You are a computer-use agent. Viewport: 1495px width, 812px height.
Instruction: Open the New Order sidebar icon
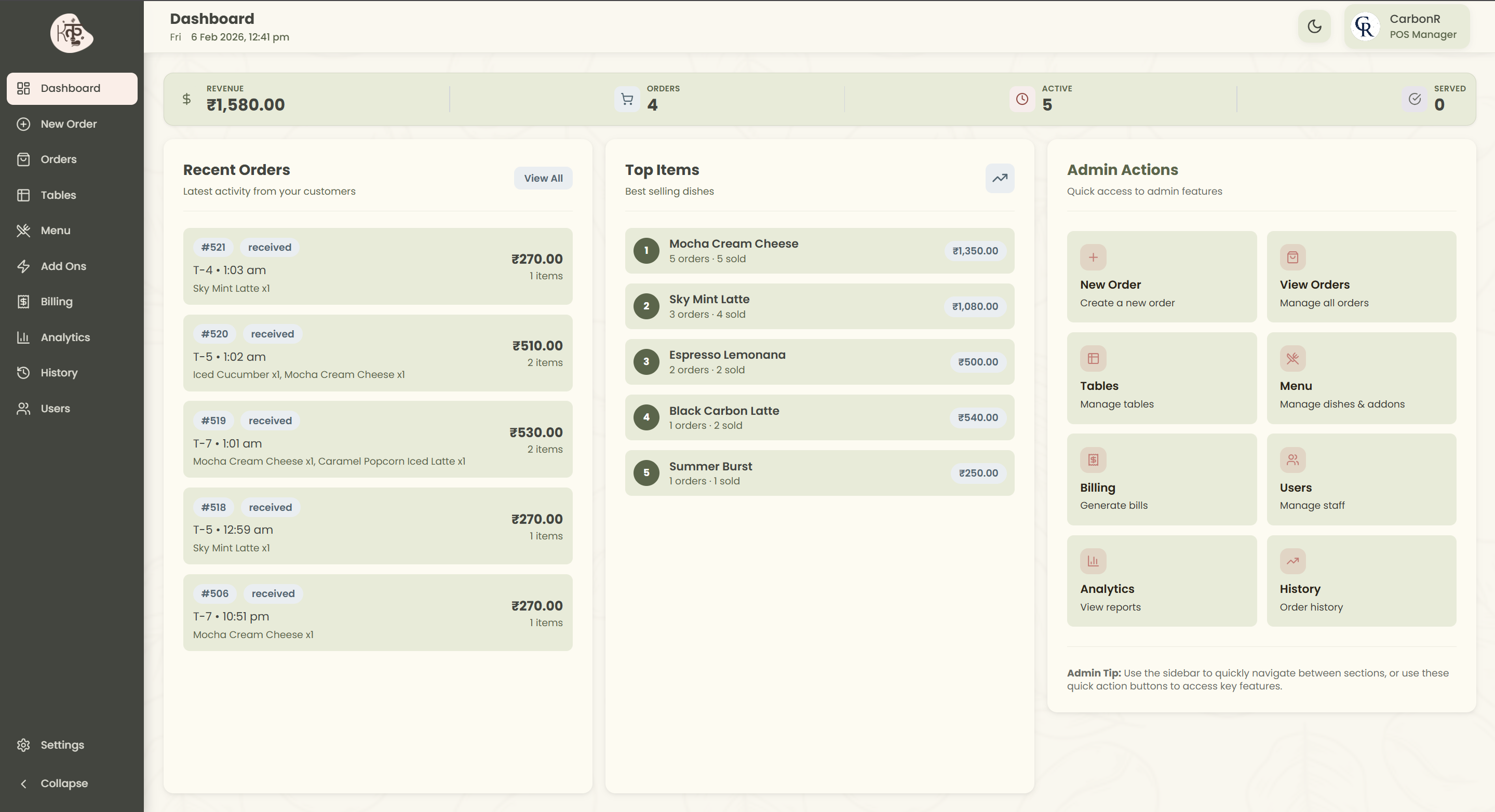(x=23, y=124)
